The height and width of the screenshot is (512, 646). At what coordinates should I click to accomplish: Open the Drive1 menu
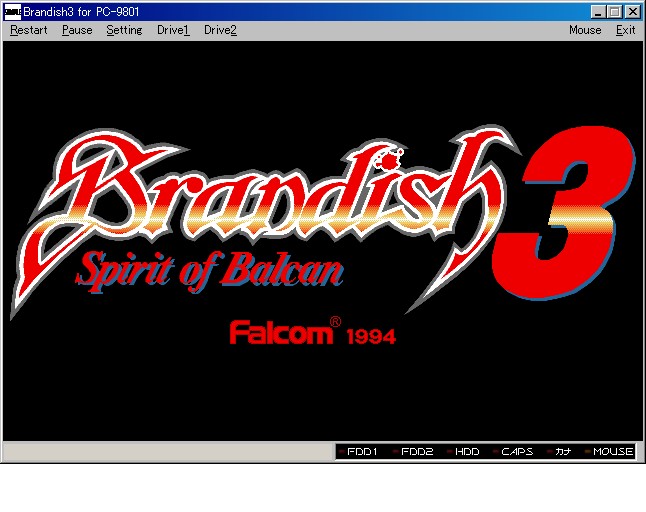[x=173, y=30]
